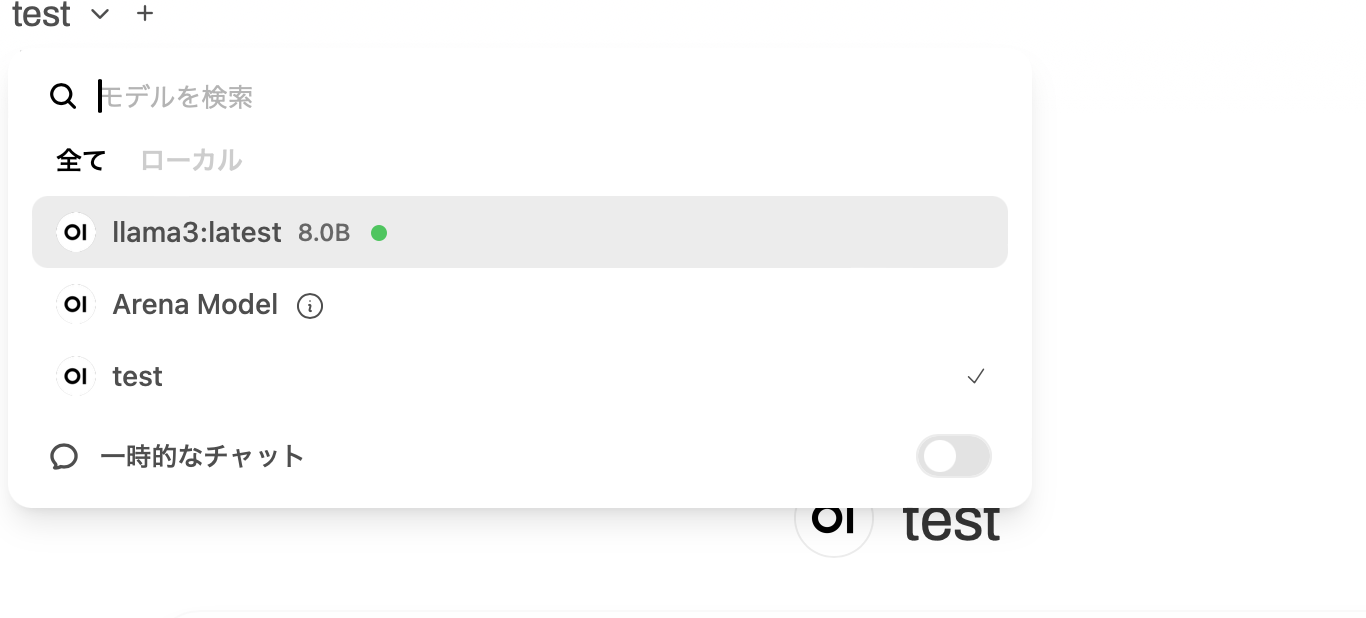Switch to the 全て tab

pyautogui.click(x=81, y=160)
